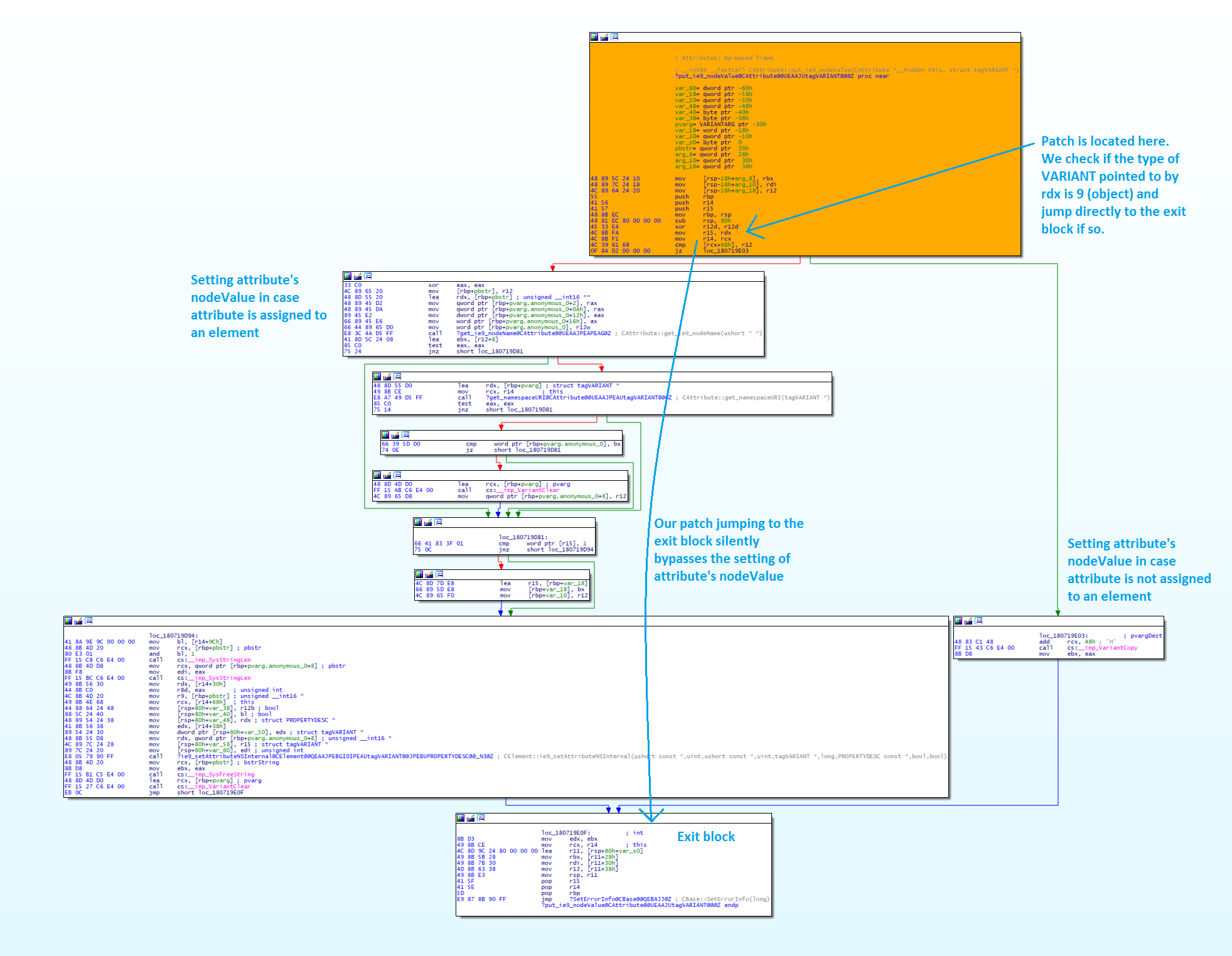Click the color icon on the get_namespaceURI node
The image size is (1232, 956).
click(x=377, y=377)
